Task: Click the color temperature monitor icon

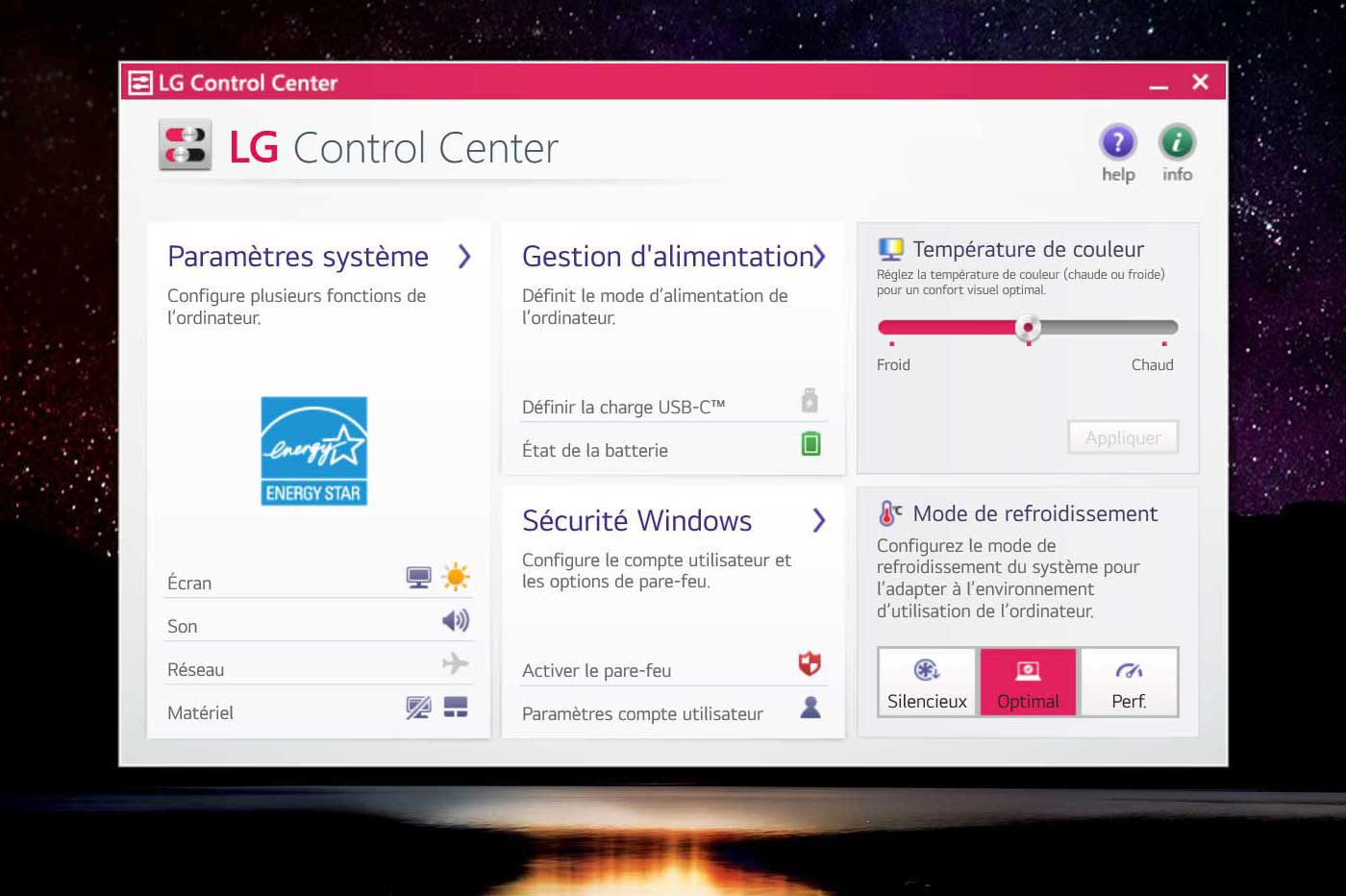Action: [x=891, y=250]
